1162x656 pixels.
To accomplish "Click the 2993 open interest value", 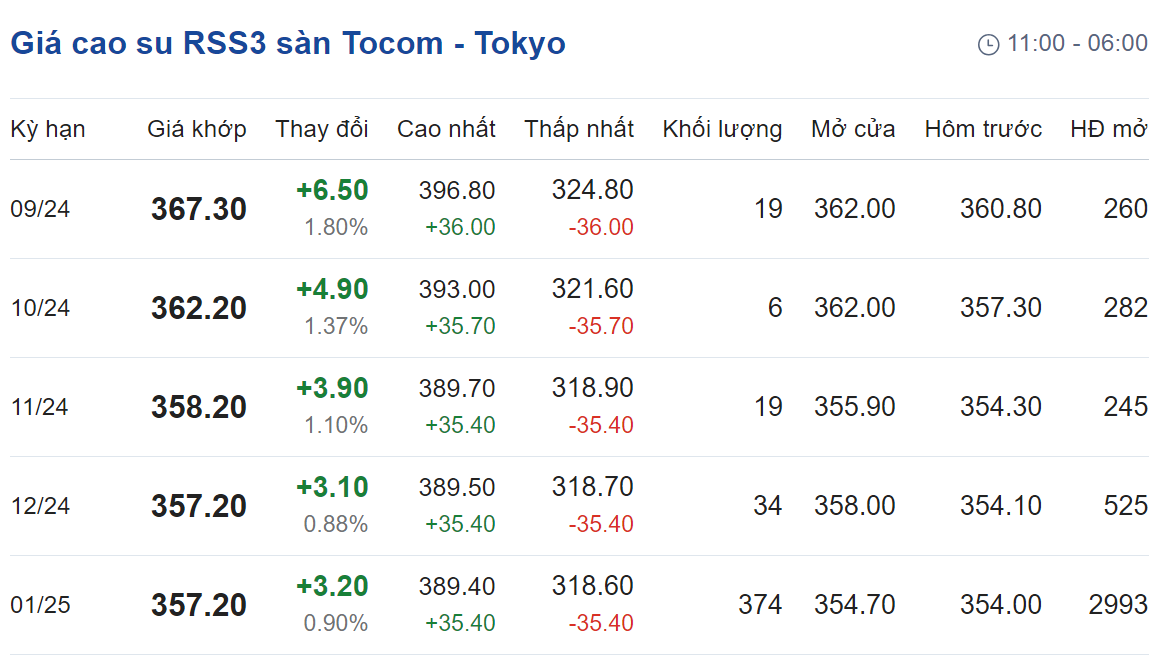I will point(1118,605).
